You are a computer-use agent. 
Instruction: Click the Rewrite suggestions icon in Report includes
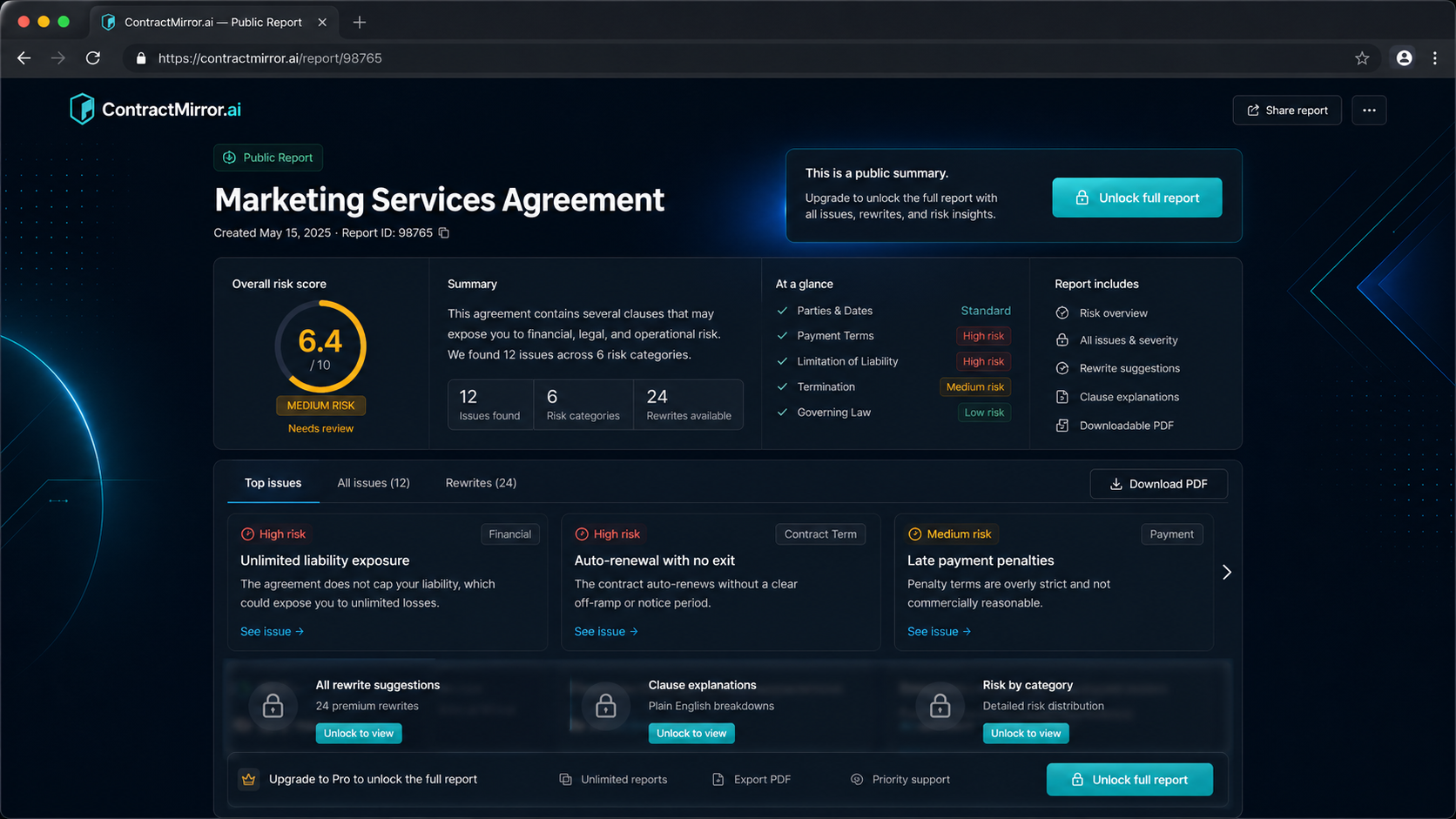(x=1062, y=368)
